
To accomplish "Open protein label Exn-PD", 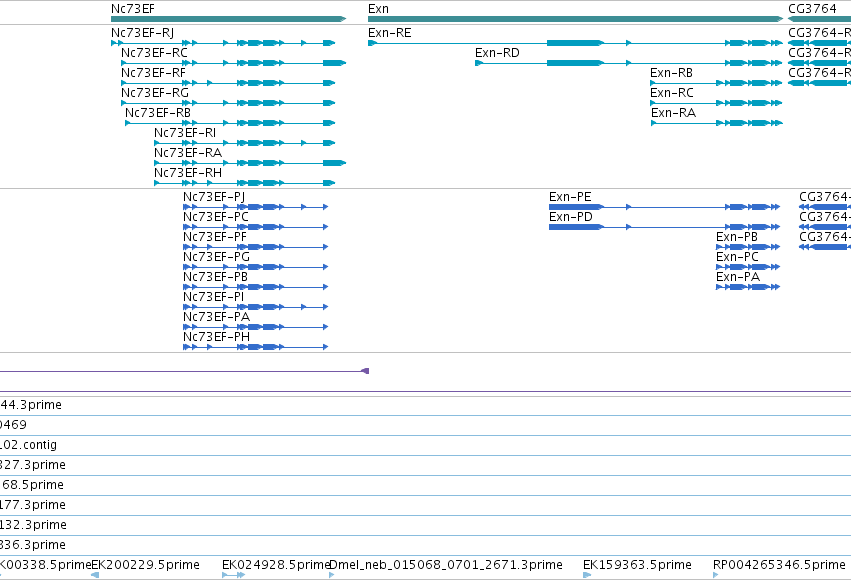I will pyautogui.click(x=571, y=216).
